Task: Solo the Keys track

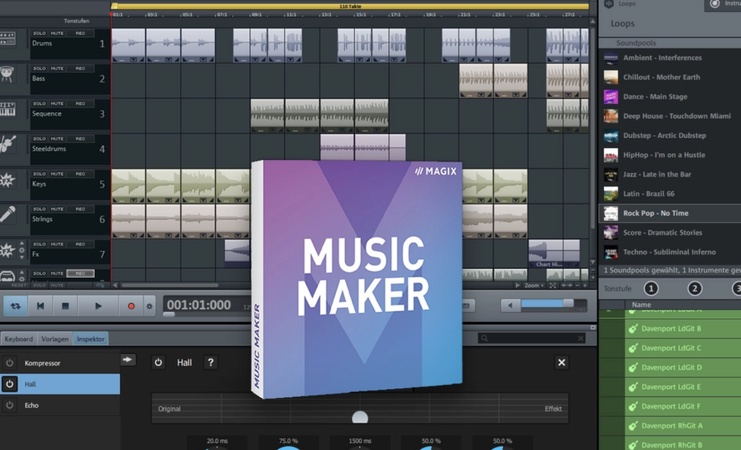Action: (x=39, y=174)
